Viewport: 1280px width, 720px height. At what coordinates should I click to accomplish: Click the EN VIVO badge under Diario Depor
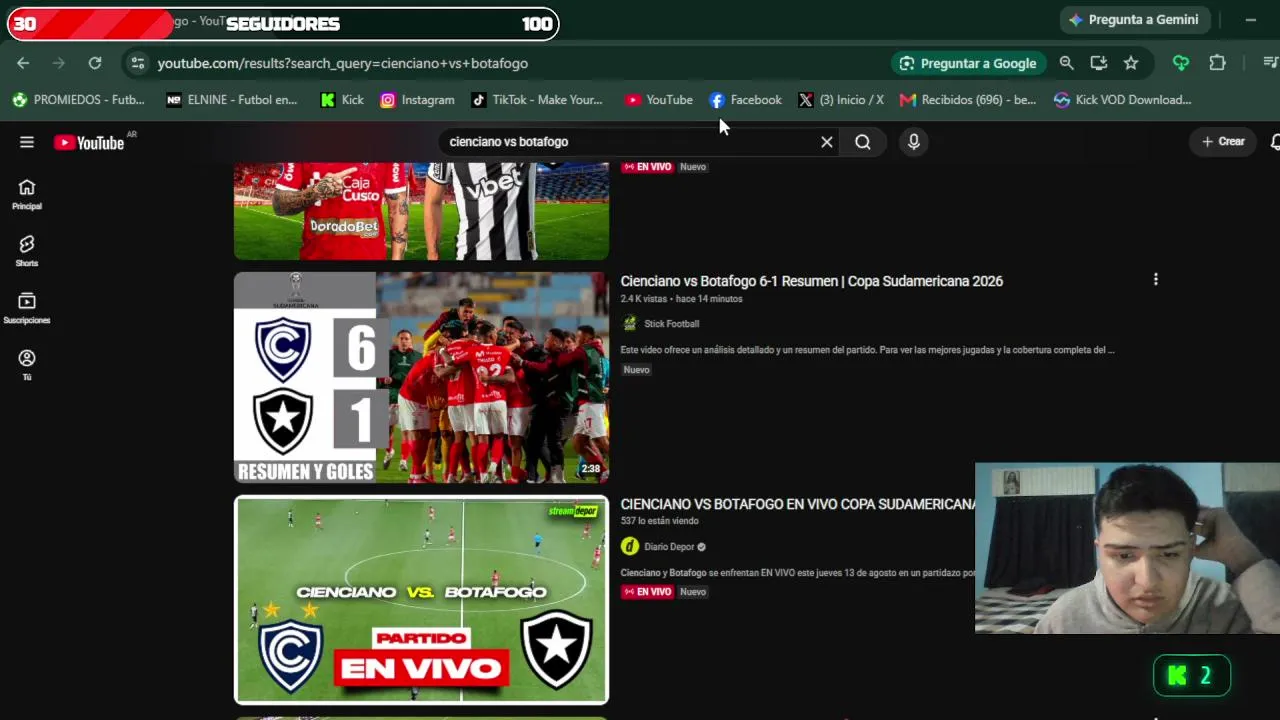pyautogui.click(x=648, y=592)
